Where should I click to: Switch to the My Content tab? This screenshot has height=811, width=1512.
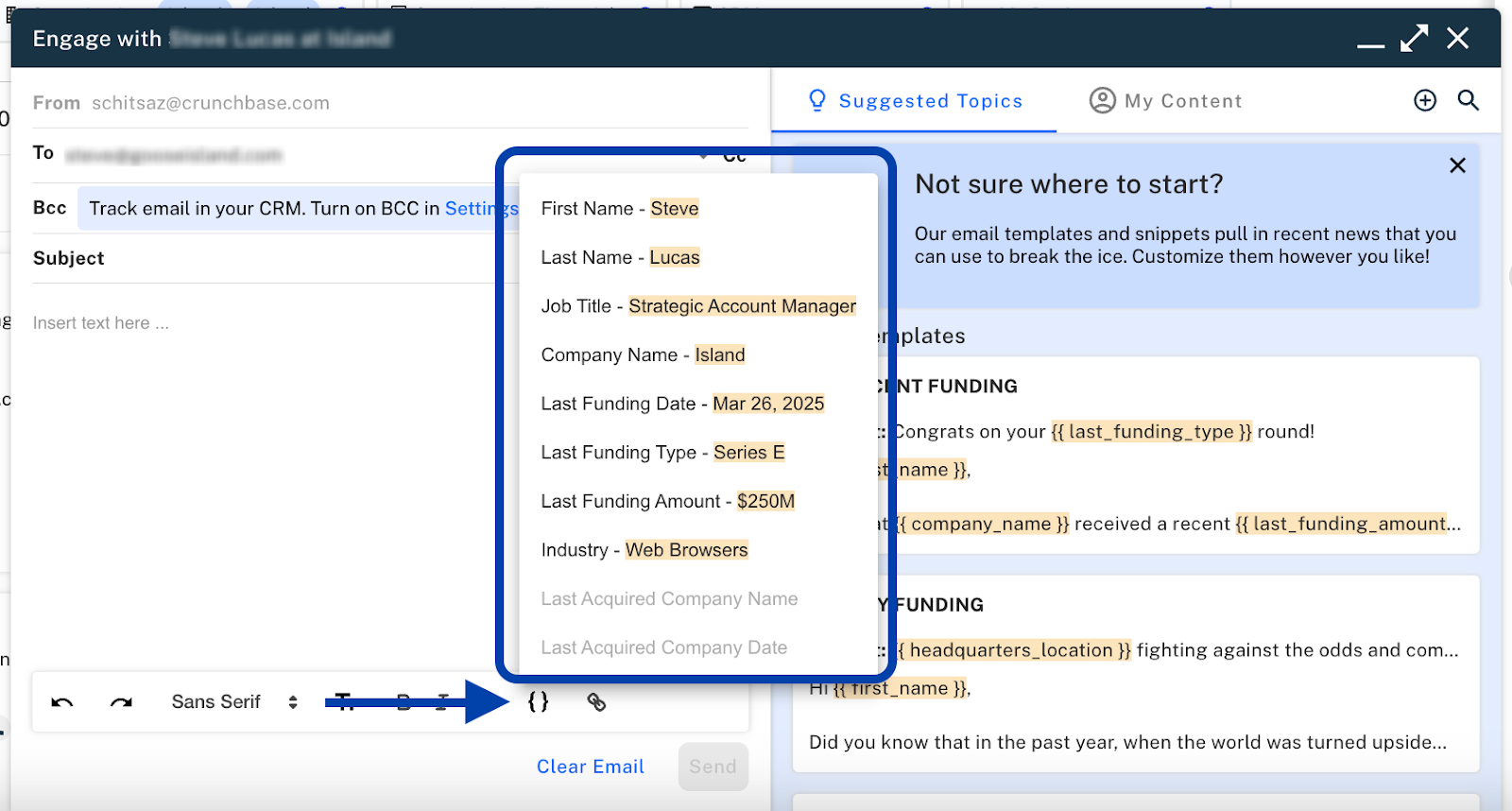coord(1165,101)
